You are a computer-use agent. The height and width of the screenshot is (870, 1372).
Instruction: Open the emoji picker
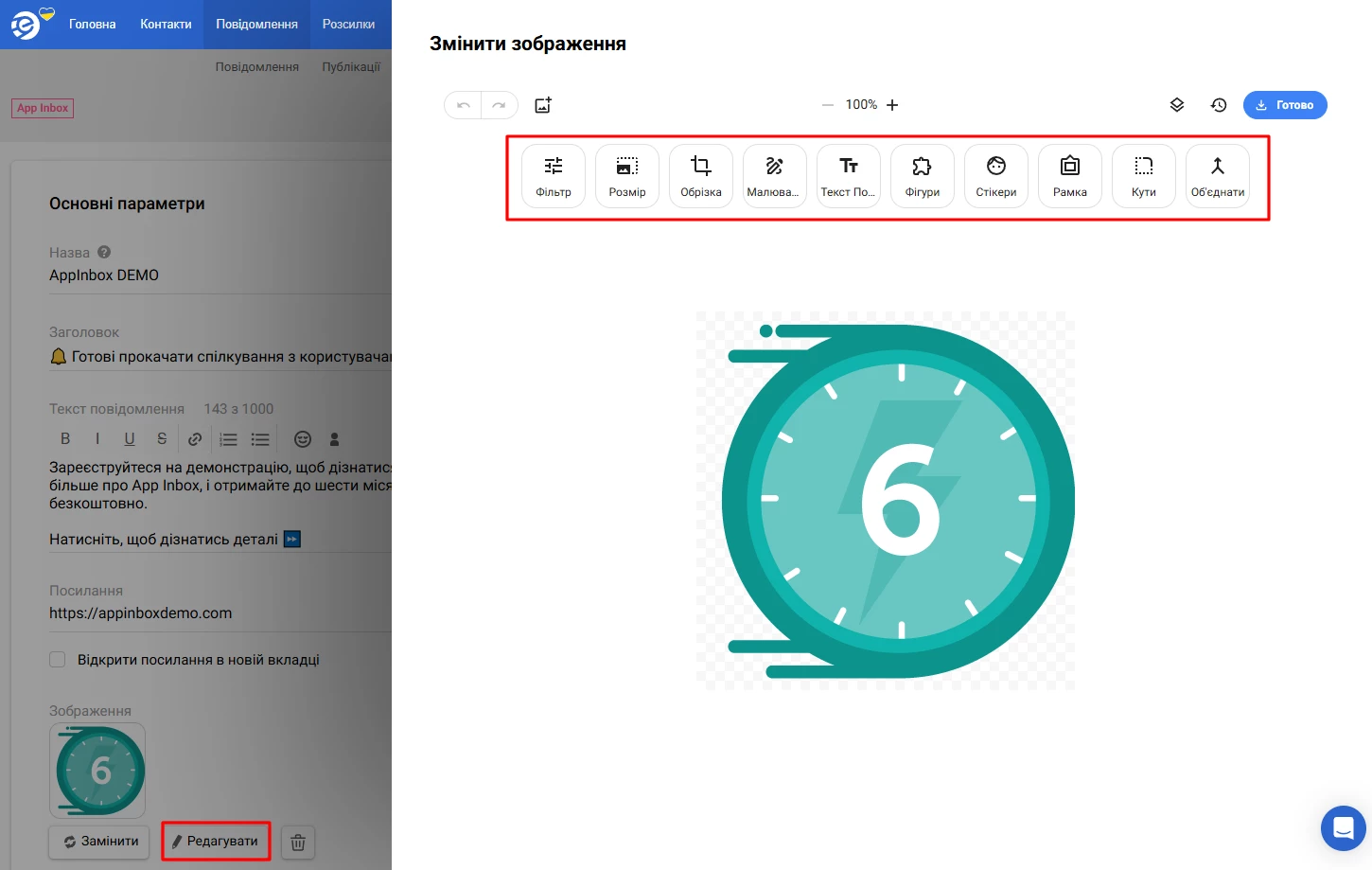[303, 439]
